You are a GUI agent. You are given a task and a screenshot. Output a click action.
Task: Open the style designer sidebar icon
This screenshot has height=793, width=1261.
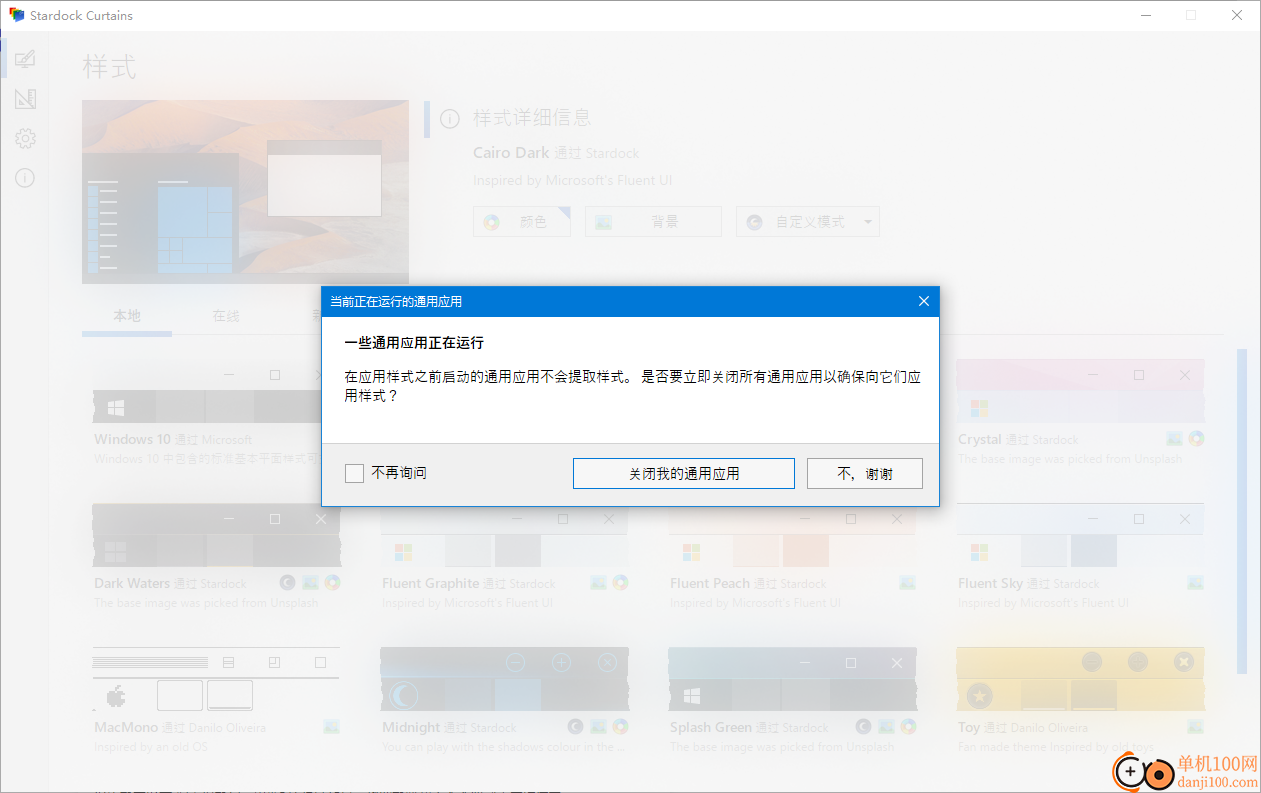click(25, 99)
